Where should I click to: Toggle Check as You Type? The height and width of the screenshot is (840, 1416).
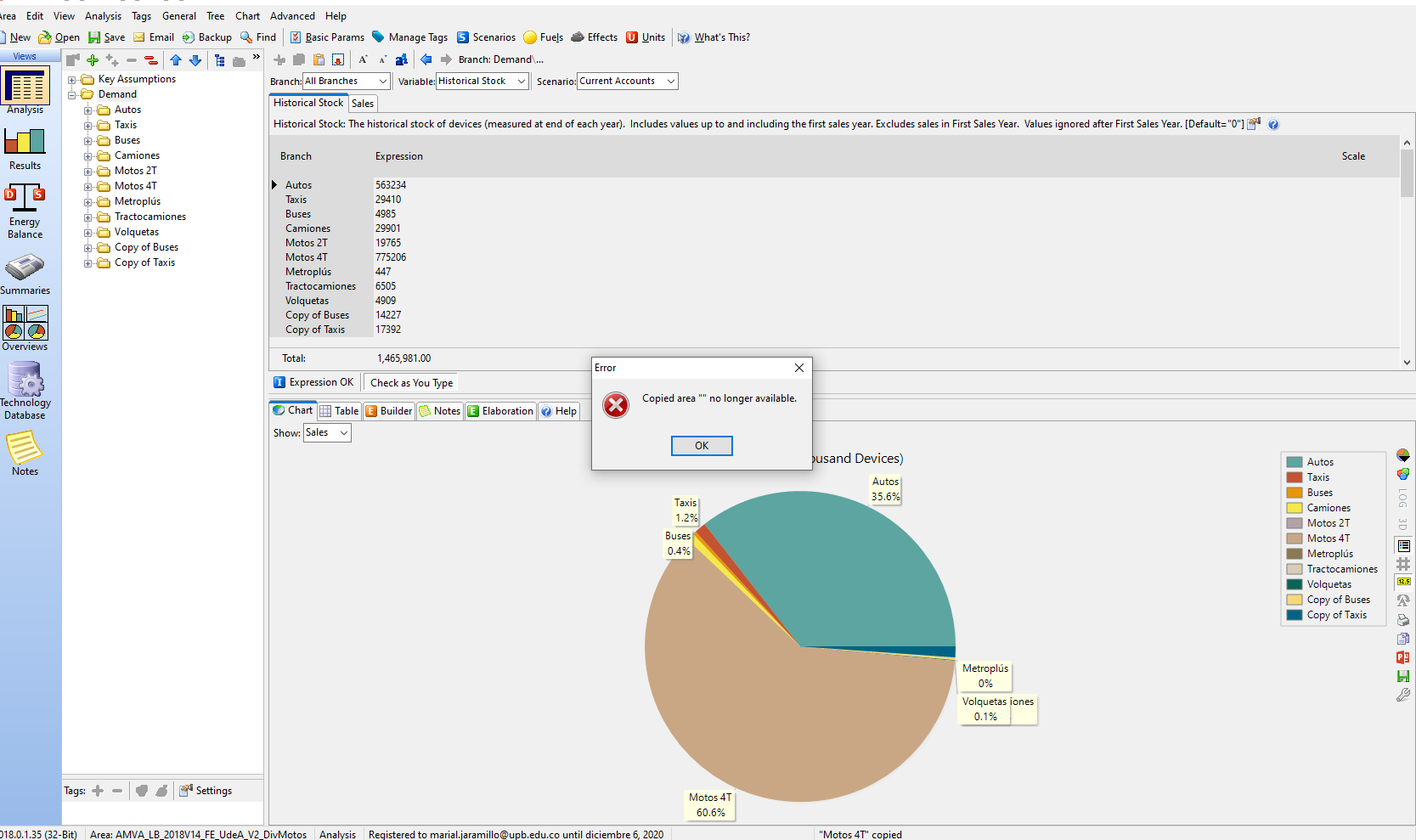pyautogui.click(x=411, y=383)
